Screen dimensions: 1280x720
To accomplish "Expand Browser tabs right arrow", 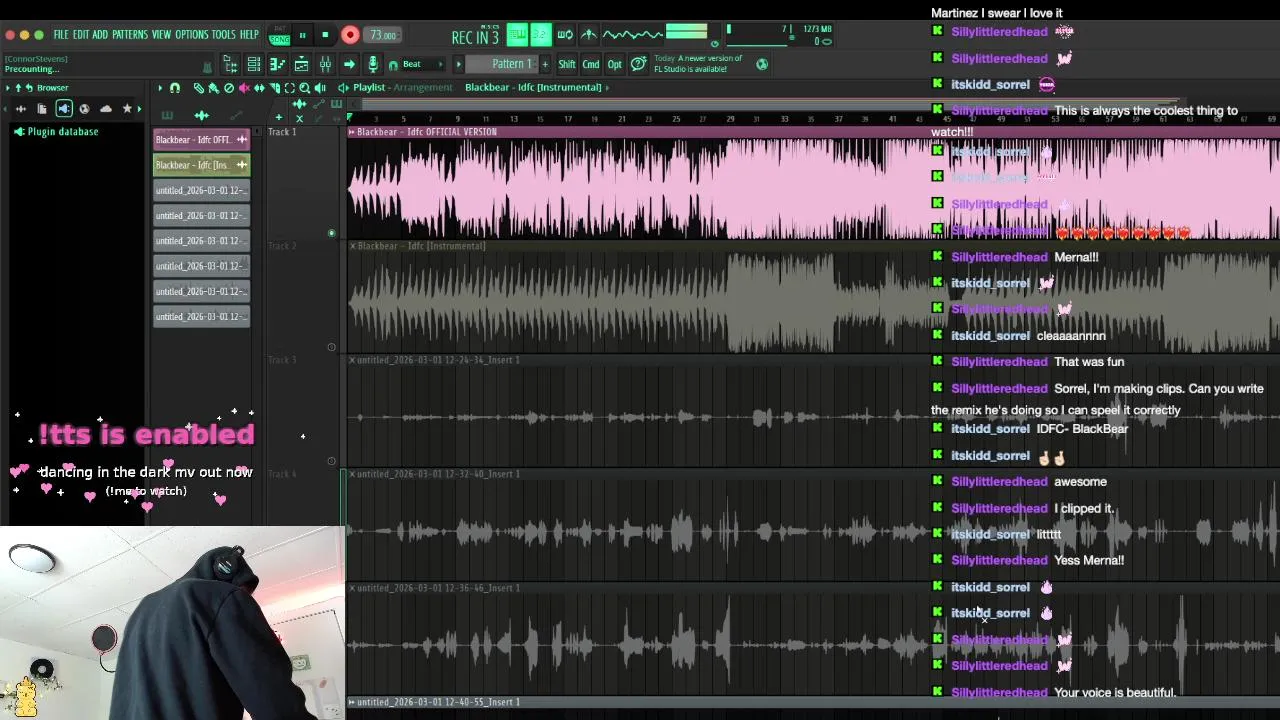I will click(x=139, y=109).
